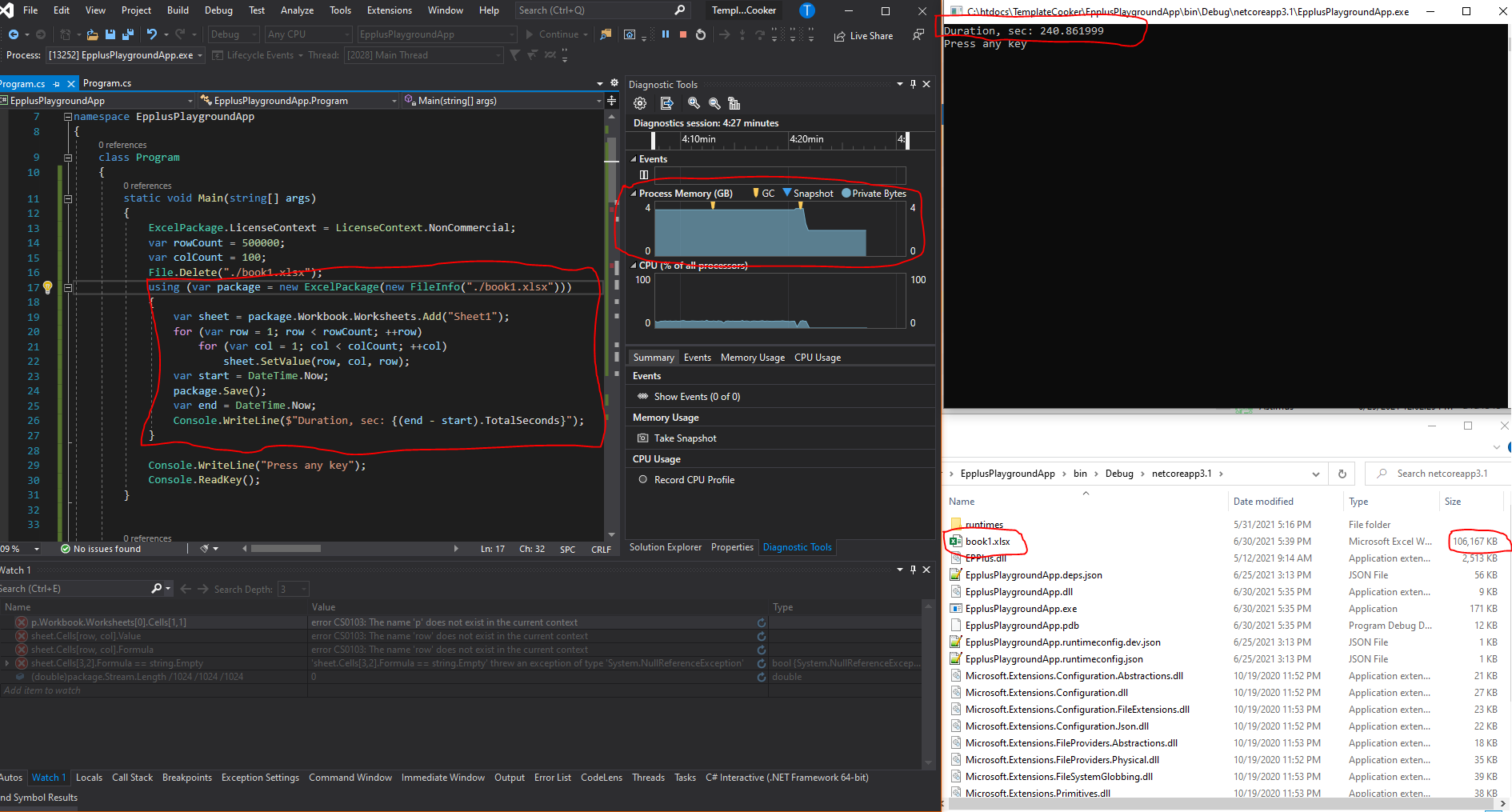
Task: Open Diagnostic Tools settings gear
Action: pos(639,103)
